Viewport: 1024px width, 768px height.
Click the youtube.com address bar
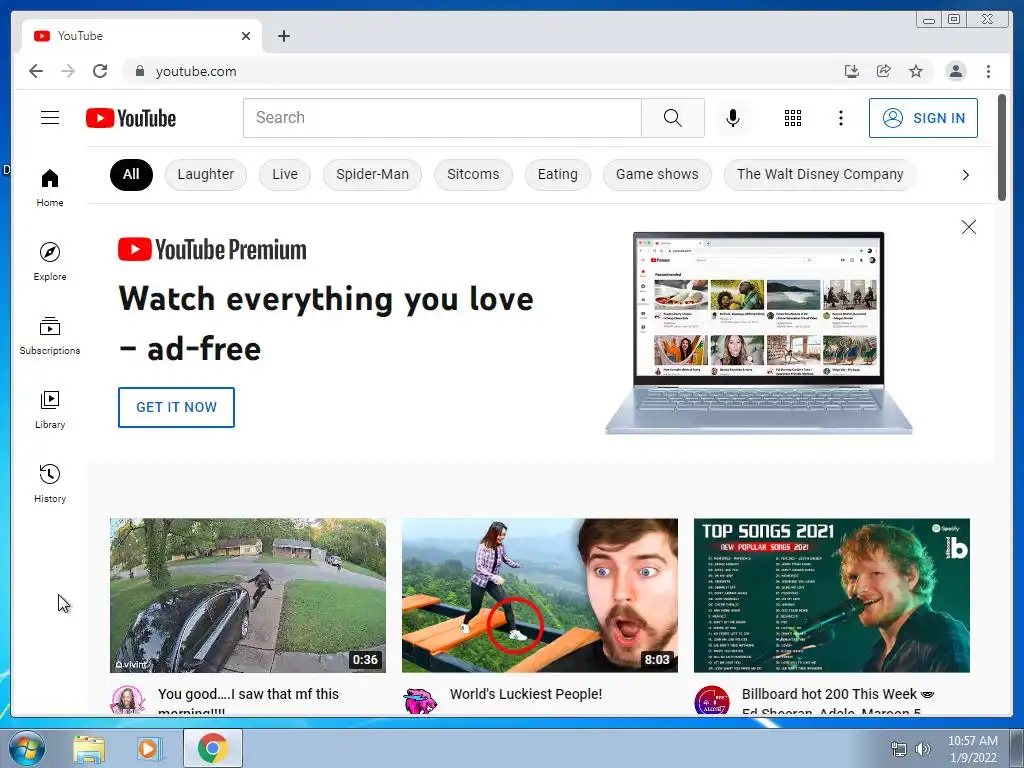click(x=483, y=71)
